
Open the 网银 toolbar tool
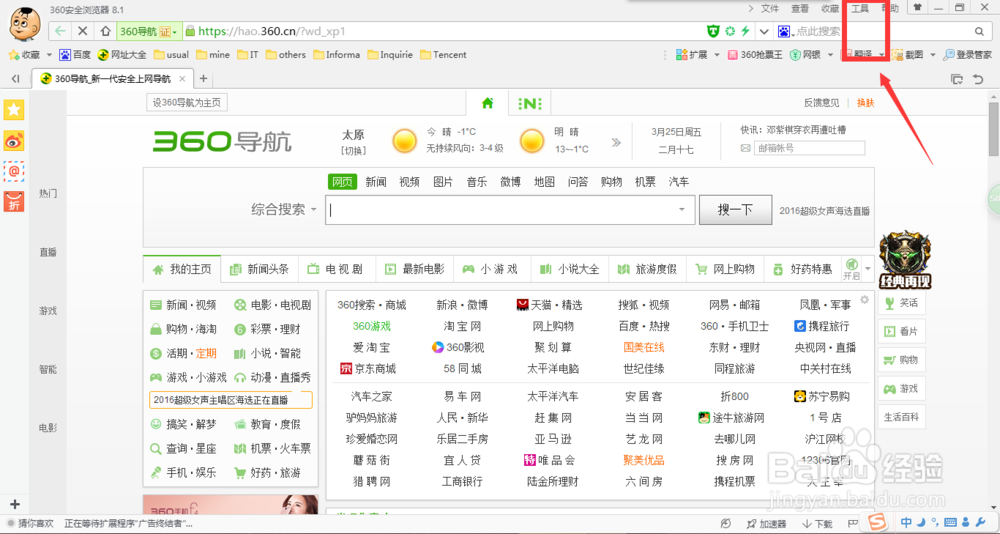(x=805, y=55)
